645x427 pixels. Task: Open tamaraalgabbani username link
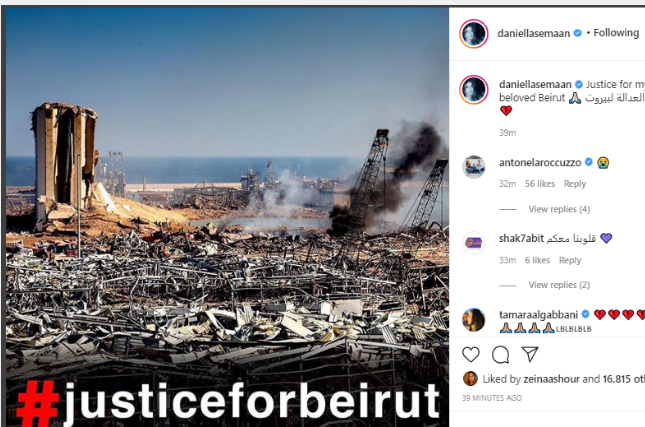[x=538, y=315]
